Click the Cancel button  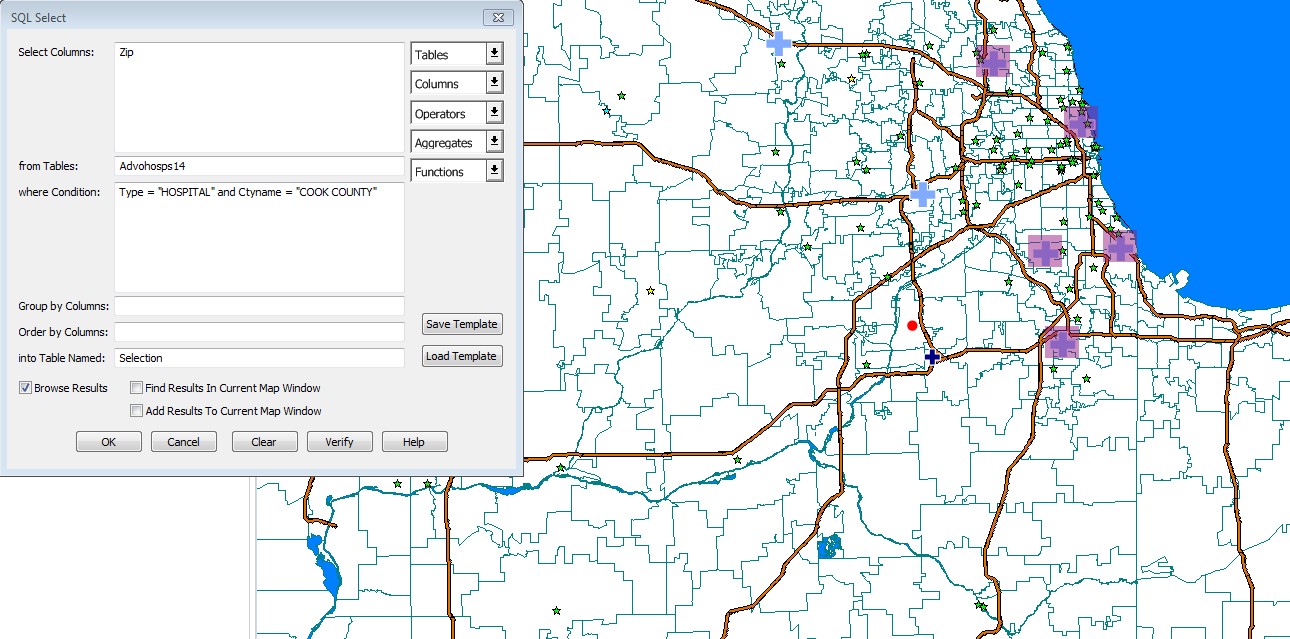tap(184, 442)
